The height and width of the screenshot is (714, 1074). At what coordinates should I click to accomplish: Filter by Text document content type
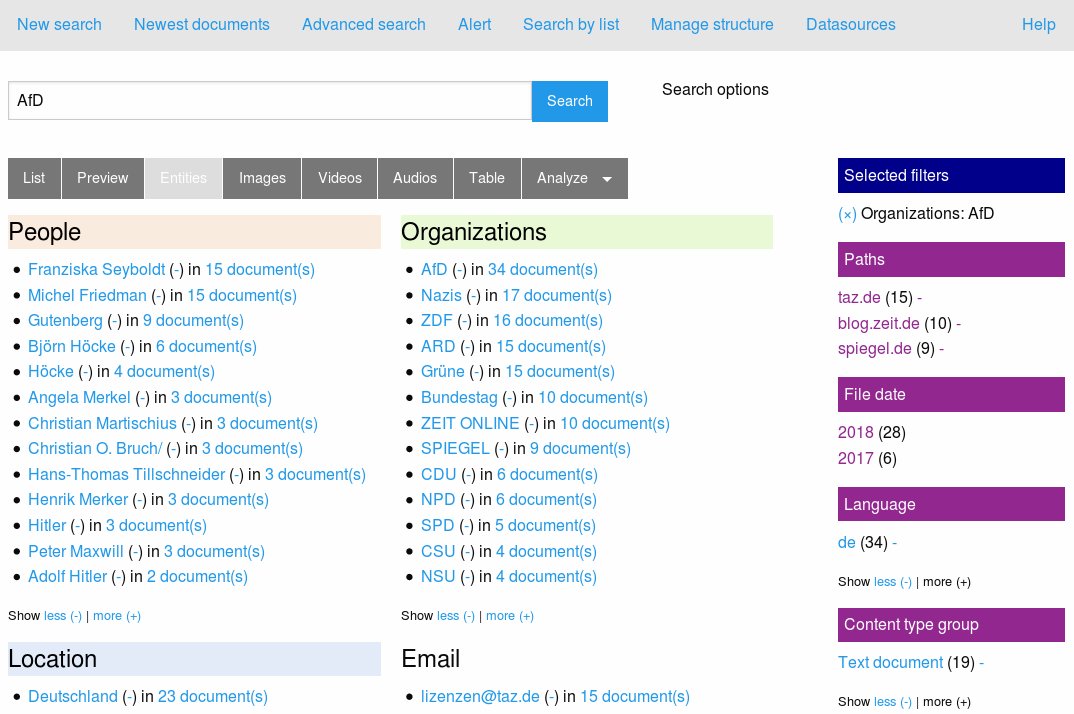pos(890,663)
